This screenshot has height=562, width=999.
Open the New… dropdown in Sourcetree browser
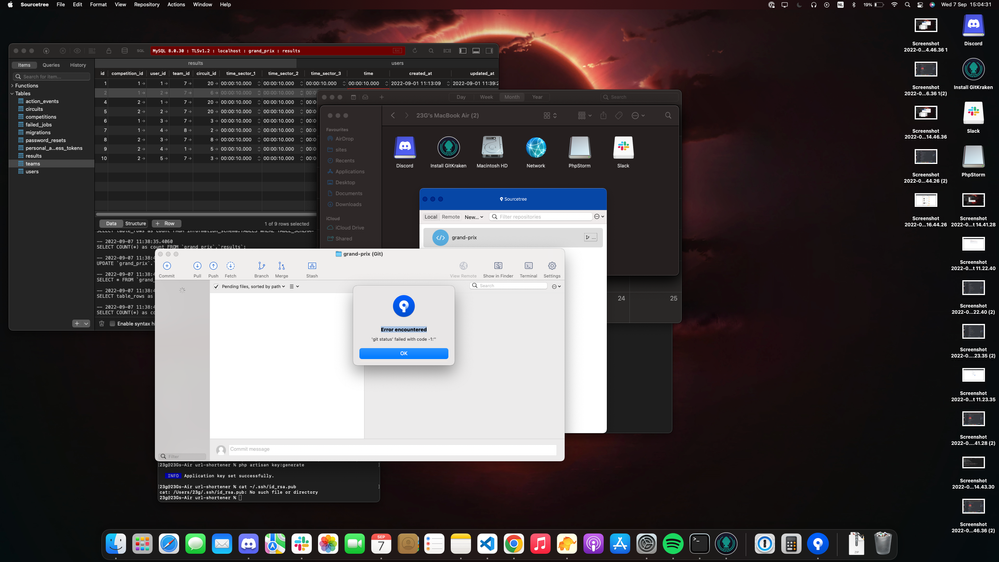pyautogui.click(x=473, y=216)
